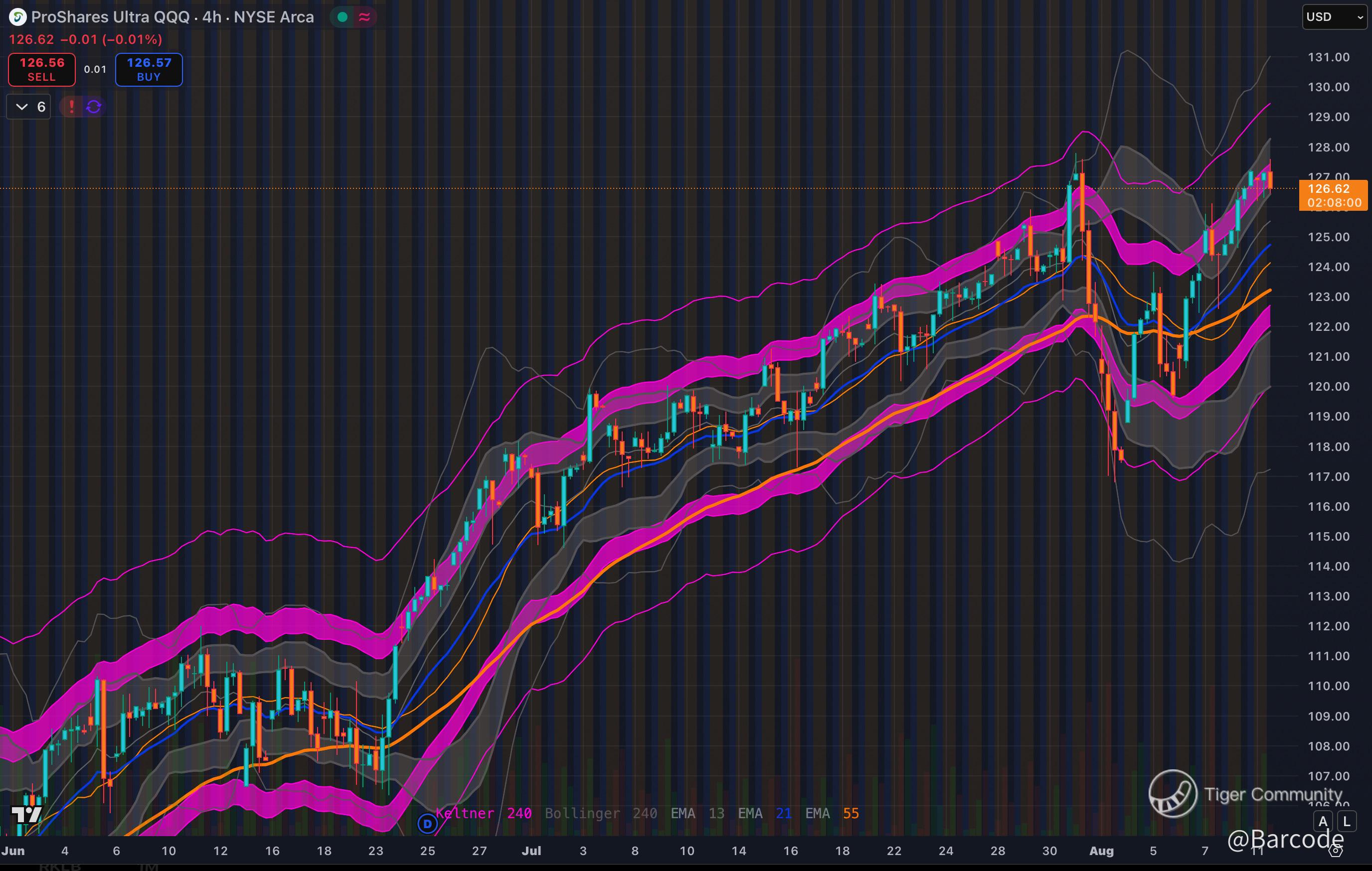
Task: Click the Bollinger 240 indicator label
Action: click(601, 813)
